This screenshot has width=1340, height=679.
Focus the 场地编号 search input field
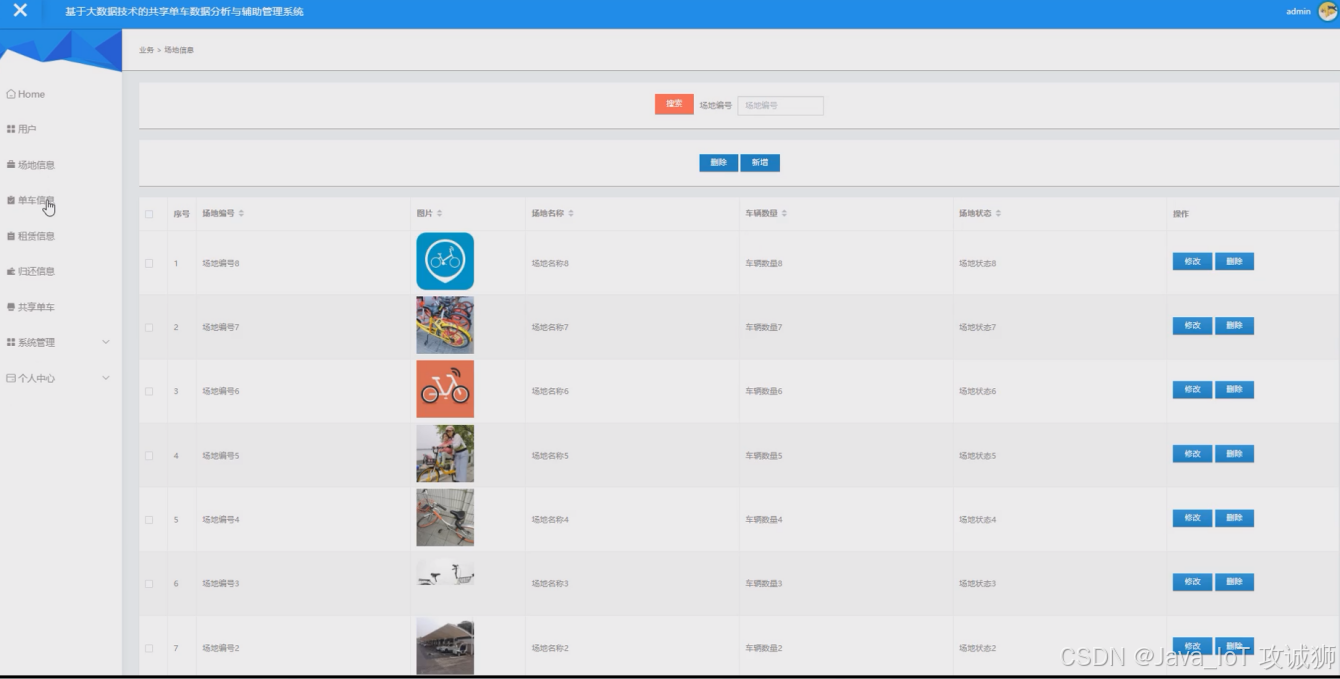pos(780,105)
